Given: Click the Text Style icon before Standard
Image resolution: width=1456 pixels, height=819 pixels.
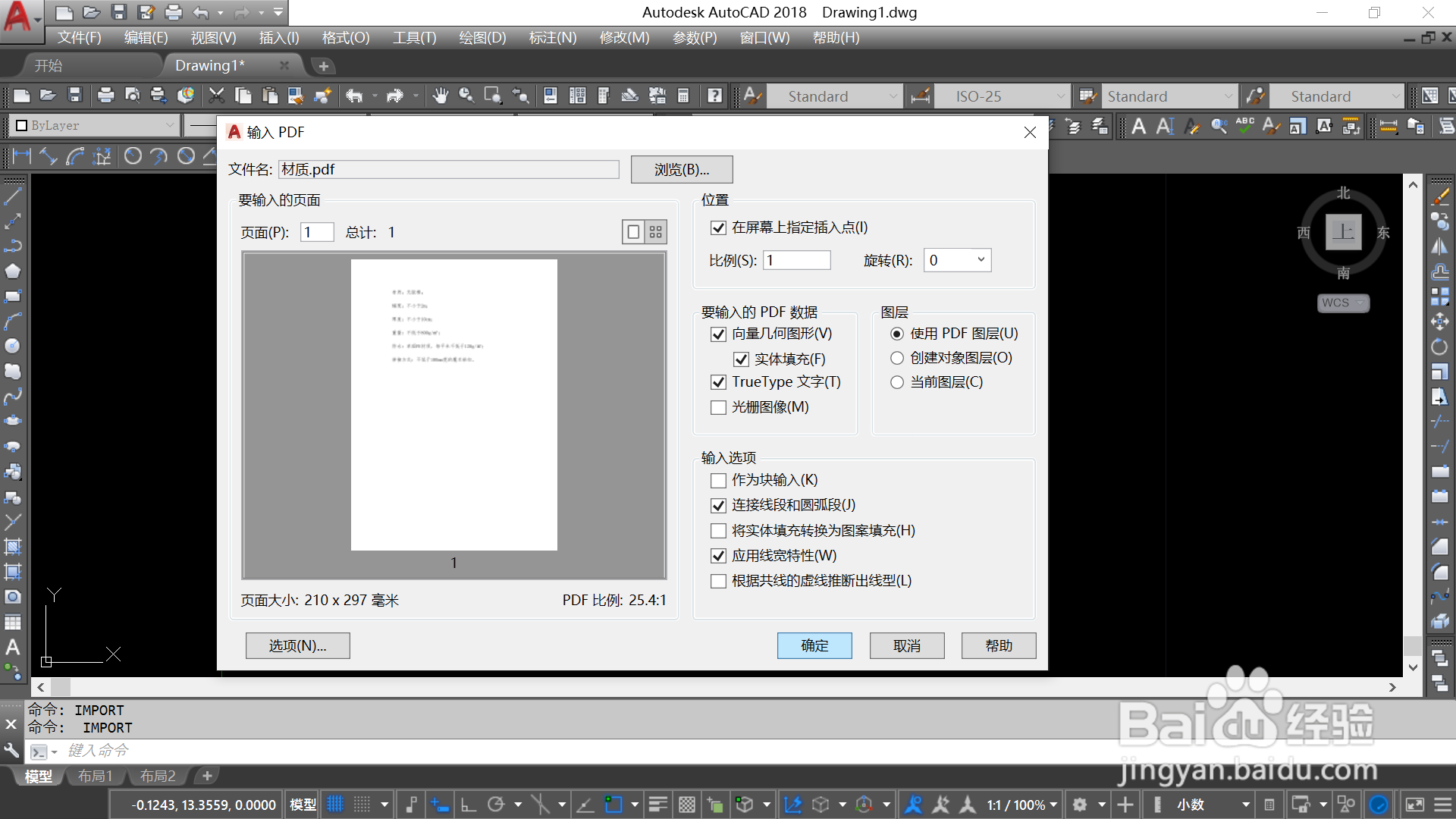Looking at the screenshot, I should (752, 96).
